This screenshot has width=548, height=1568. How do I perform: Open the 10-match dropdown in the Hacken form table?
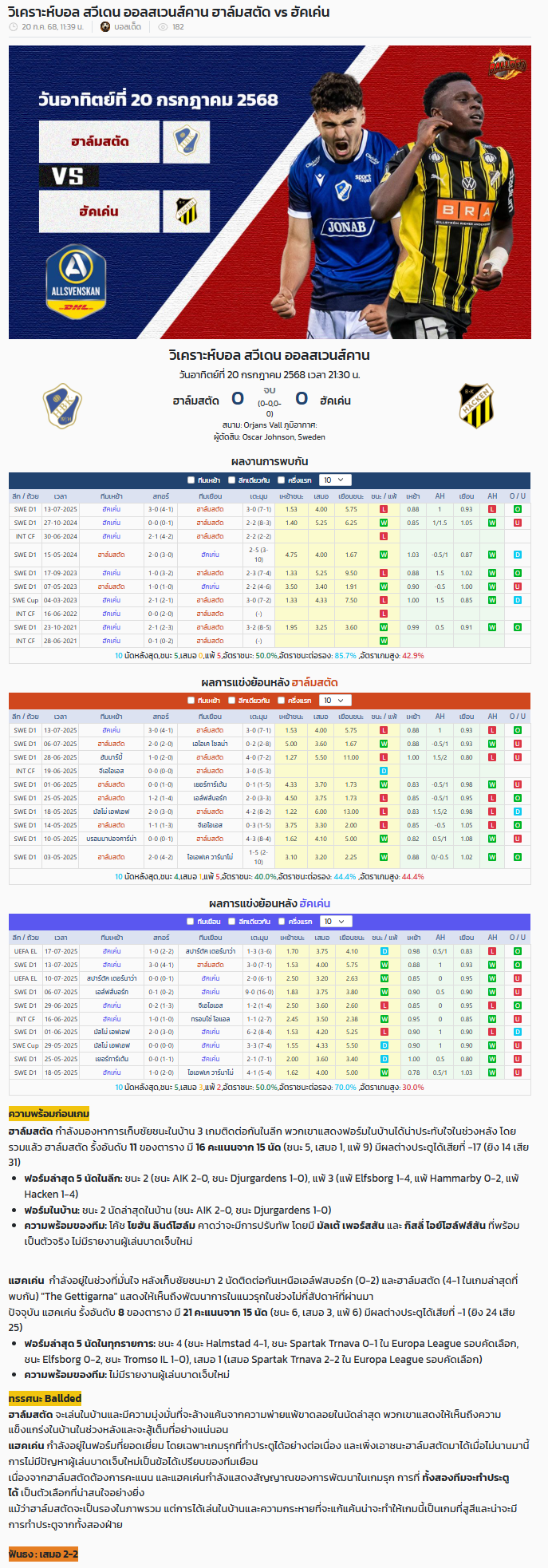(334, 922)
